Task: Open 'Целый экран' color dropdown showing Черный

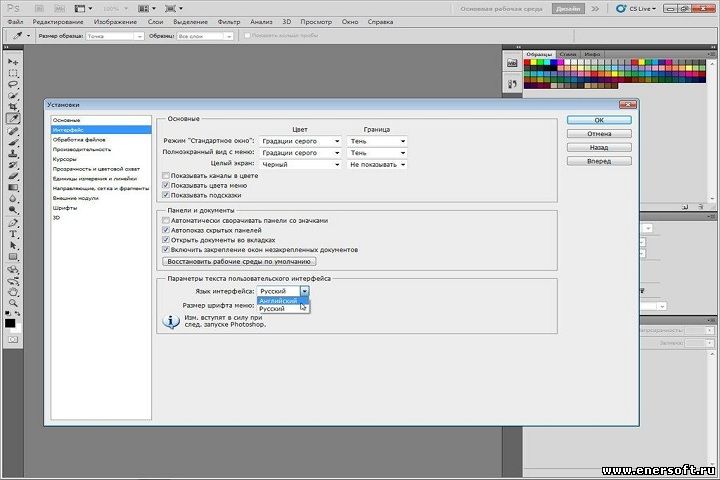Action: [300, 164]
